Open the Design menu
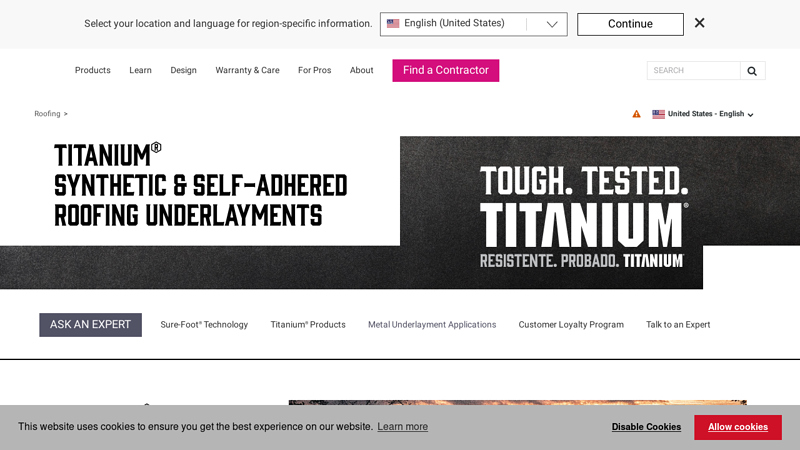Viewport: 800px width, 450px height. coord(183,70)
